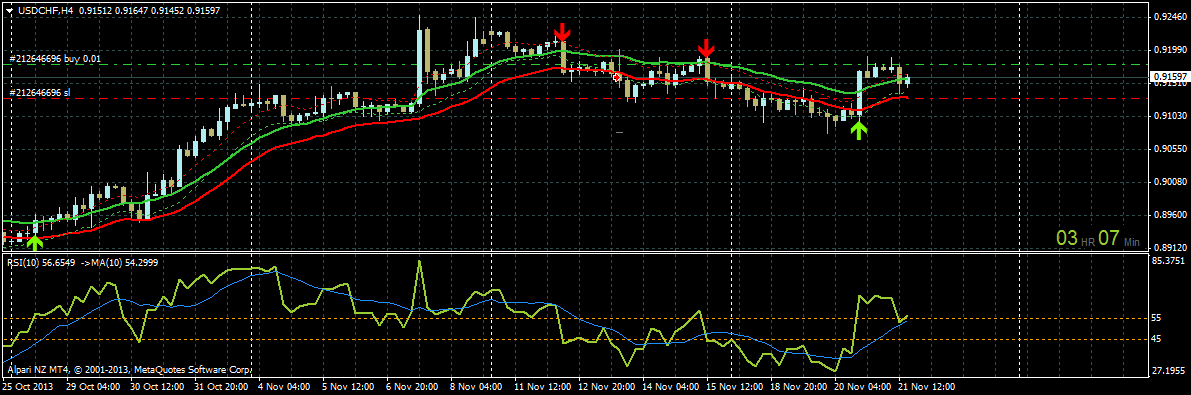Click the 0.91030 price scale label
The width and height of the screenshot is (1191, 395).
1170,115
